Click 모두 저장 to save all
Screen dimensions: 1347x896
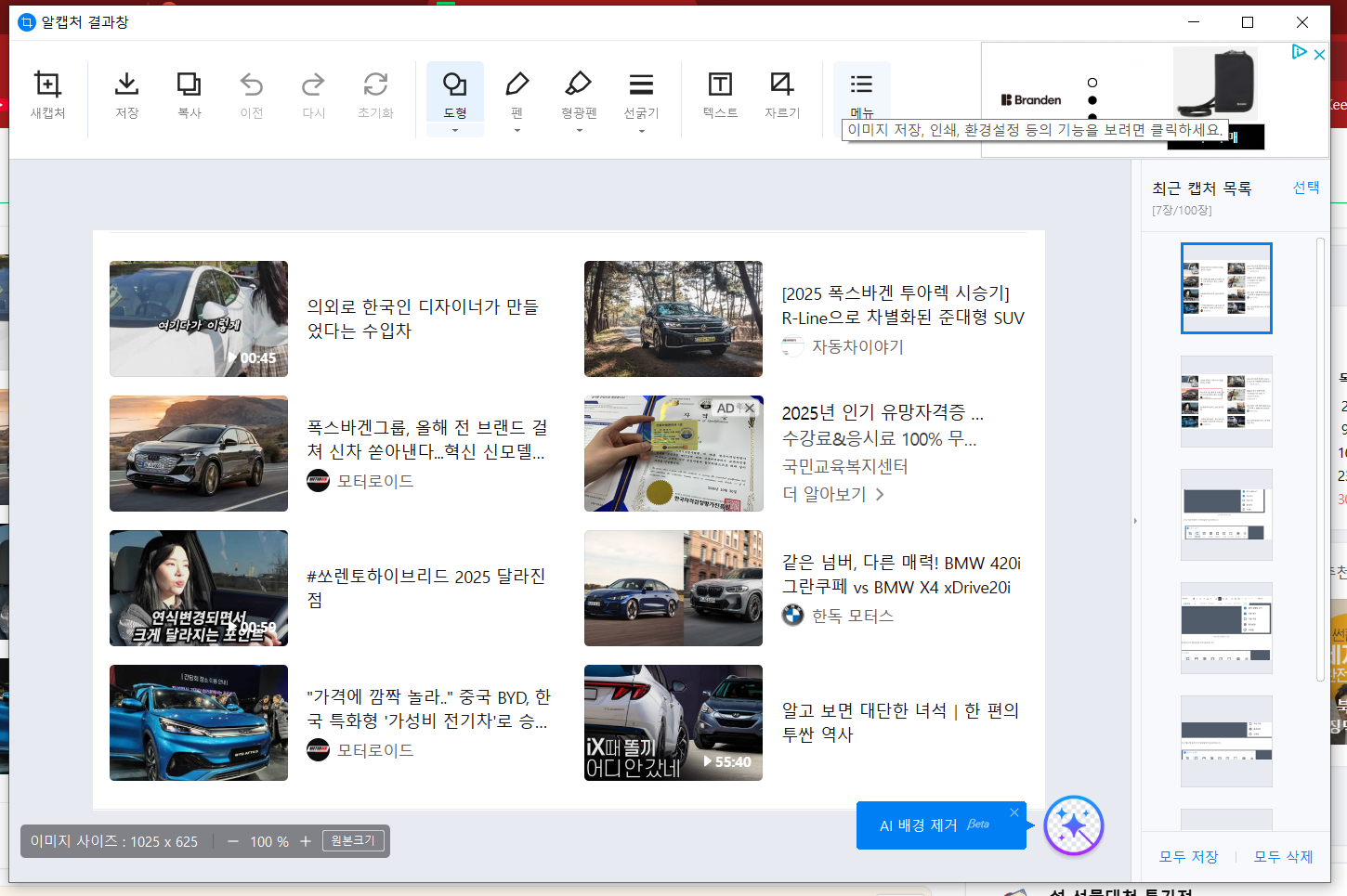click(x=1188, y=857)
